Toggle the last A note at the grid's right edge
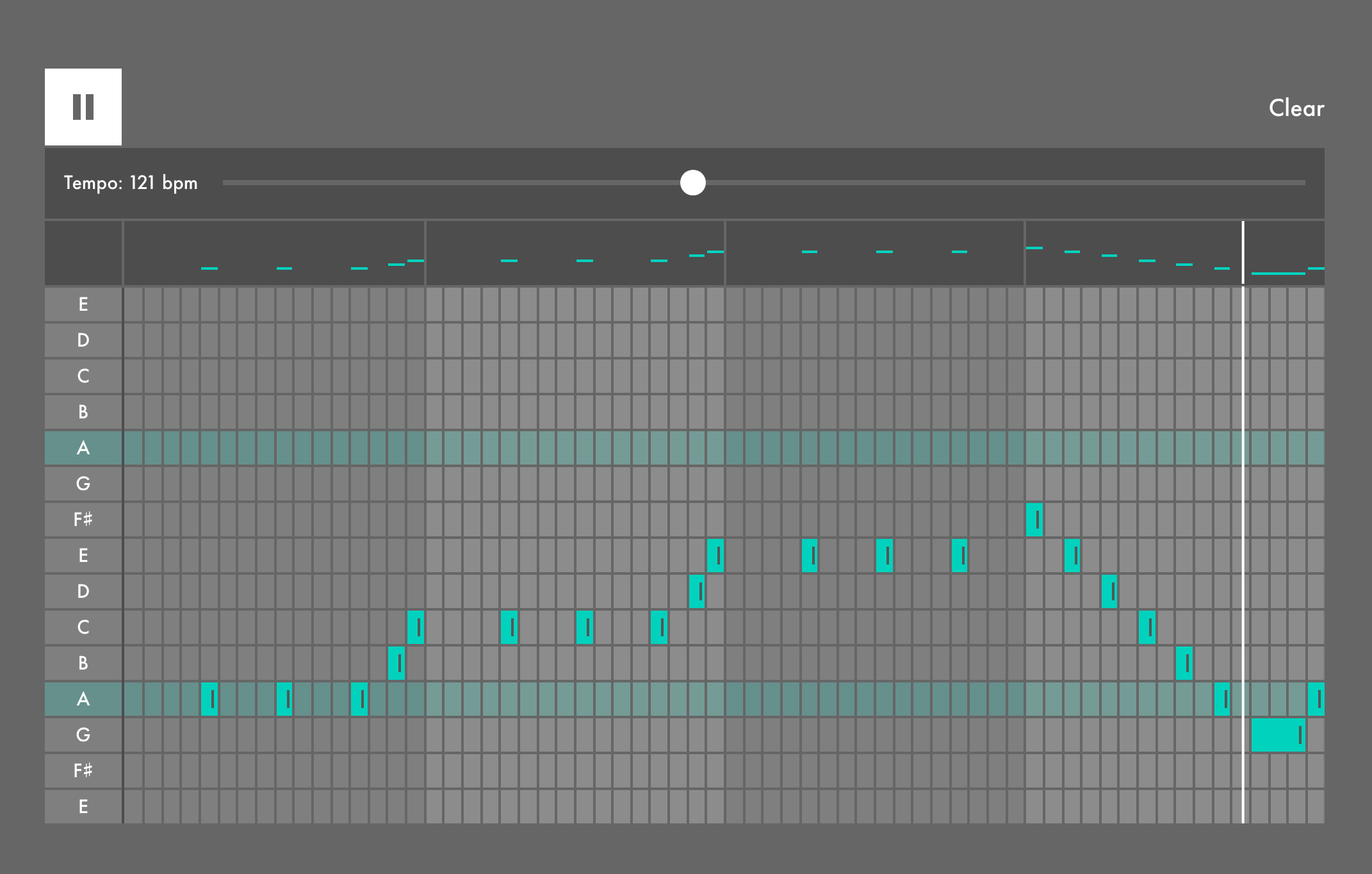 click(x=1316, y=699)
